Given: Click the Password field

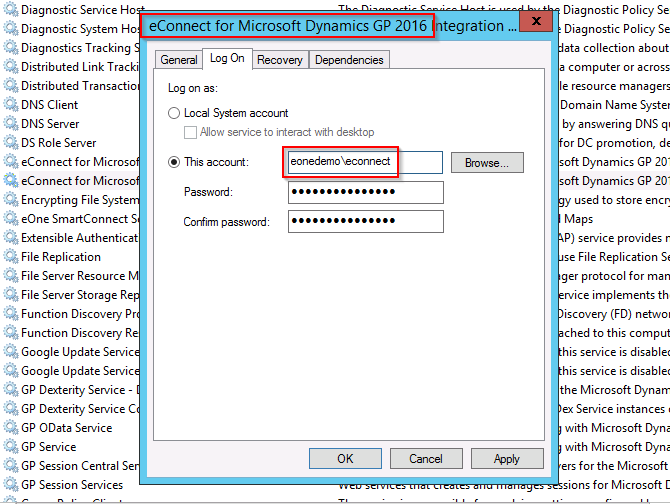Looking at the screenshot, I should (366, 192).
